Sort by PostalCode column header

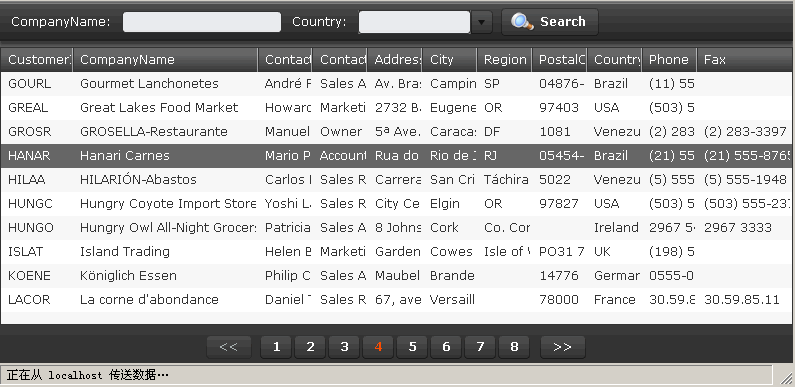coord(559,60)
